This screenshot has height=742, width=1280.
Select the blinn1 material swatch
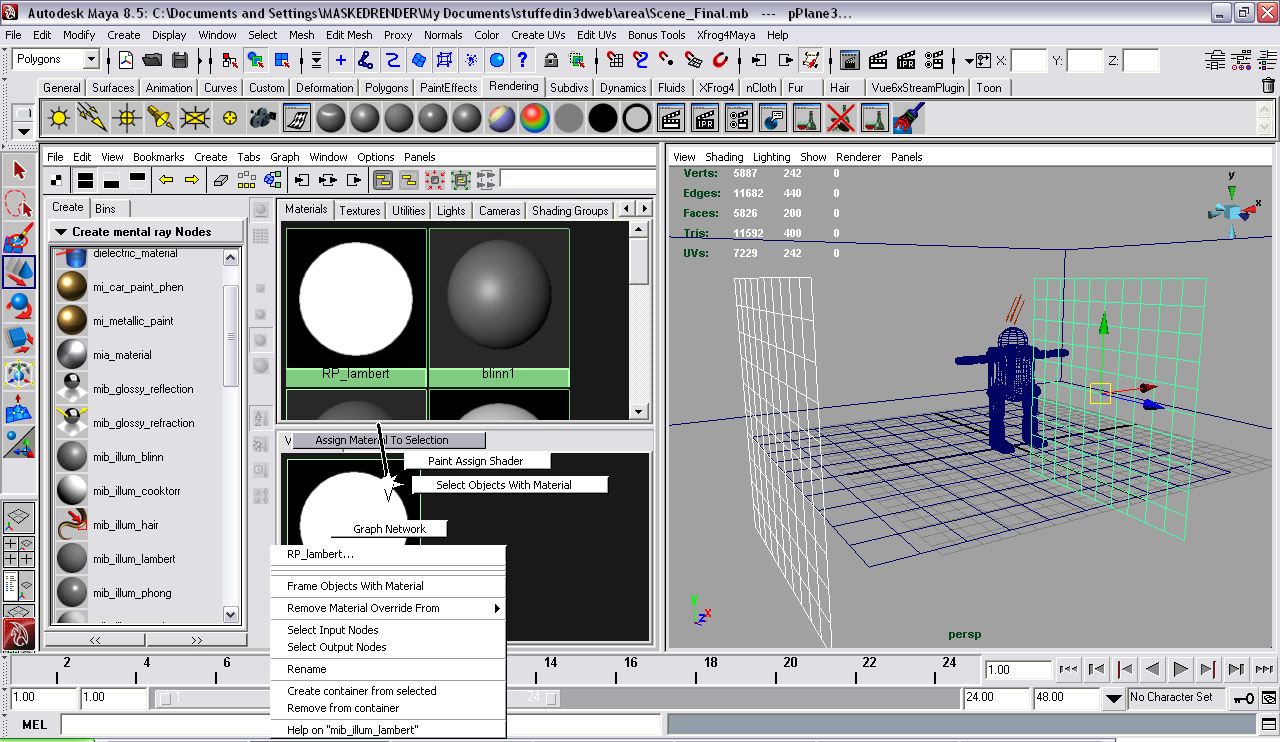pyautogui.click(x=499, y=307)
